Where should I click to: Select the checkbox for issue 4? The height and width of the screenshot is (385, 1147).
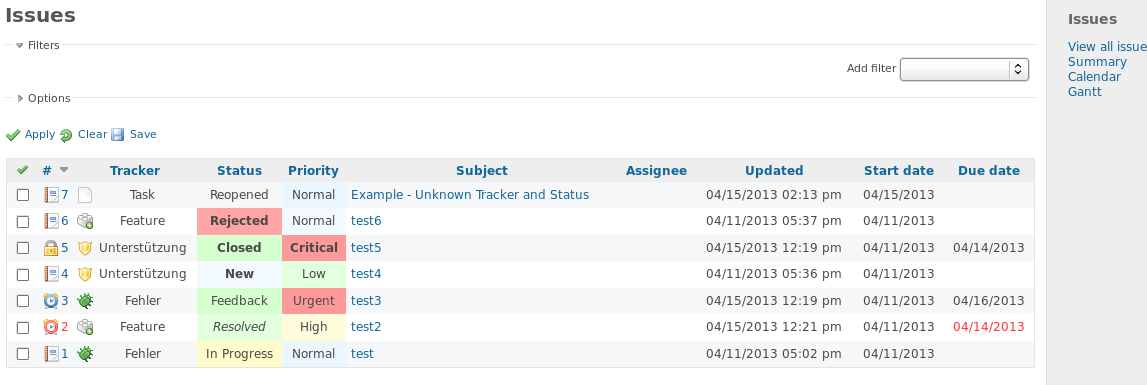23,274
